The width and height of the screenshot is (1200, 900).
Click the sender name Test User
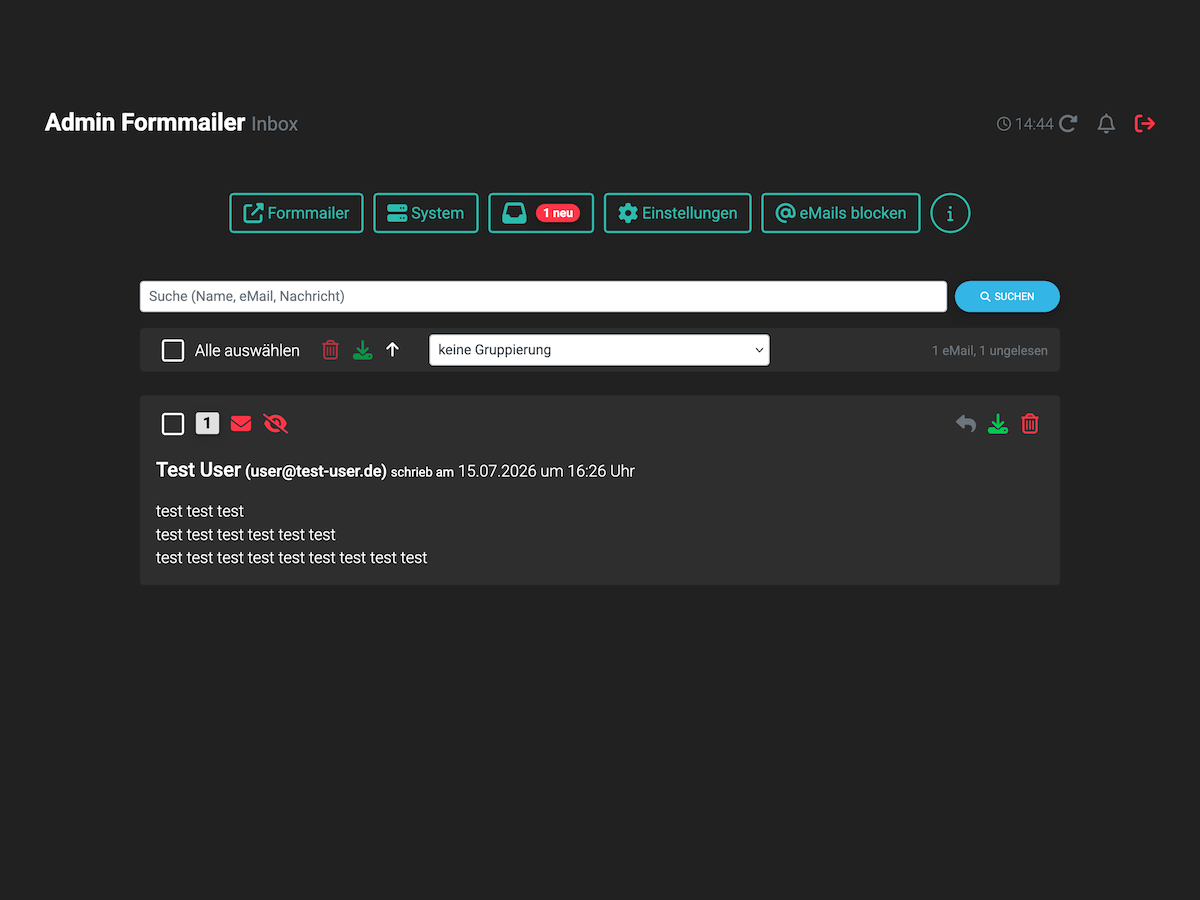[199, 470]
